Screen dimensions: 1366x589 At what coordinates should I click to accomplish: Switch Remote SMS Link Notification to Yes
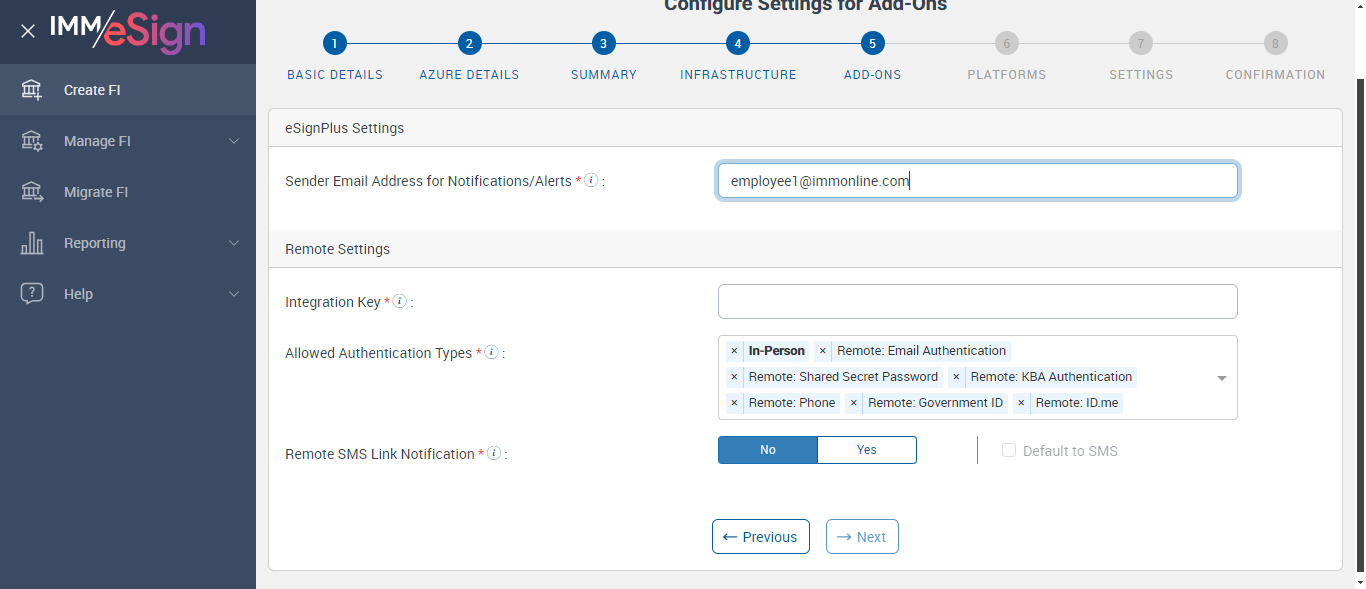point(866,450)
